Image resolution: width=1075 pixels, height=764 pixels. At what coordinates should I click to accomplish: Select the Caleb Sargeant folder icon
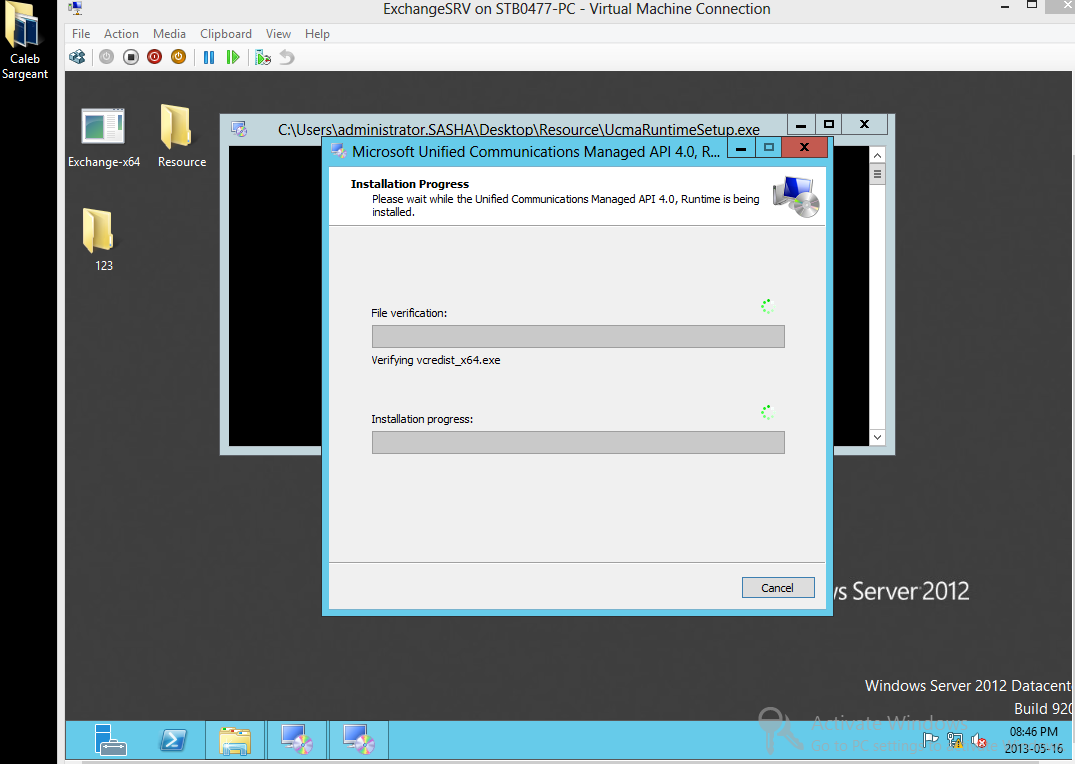(25, 41)
